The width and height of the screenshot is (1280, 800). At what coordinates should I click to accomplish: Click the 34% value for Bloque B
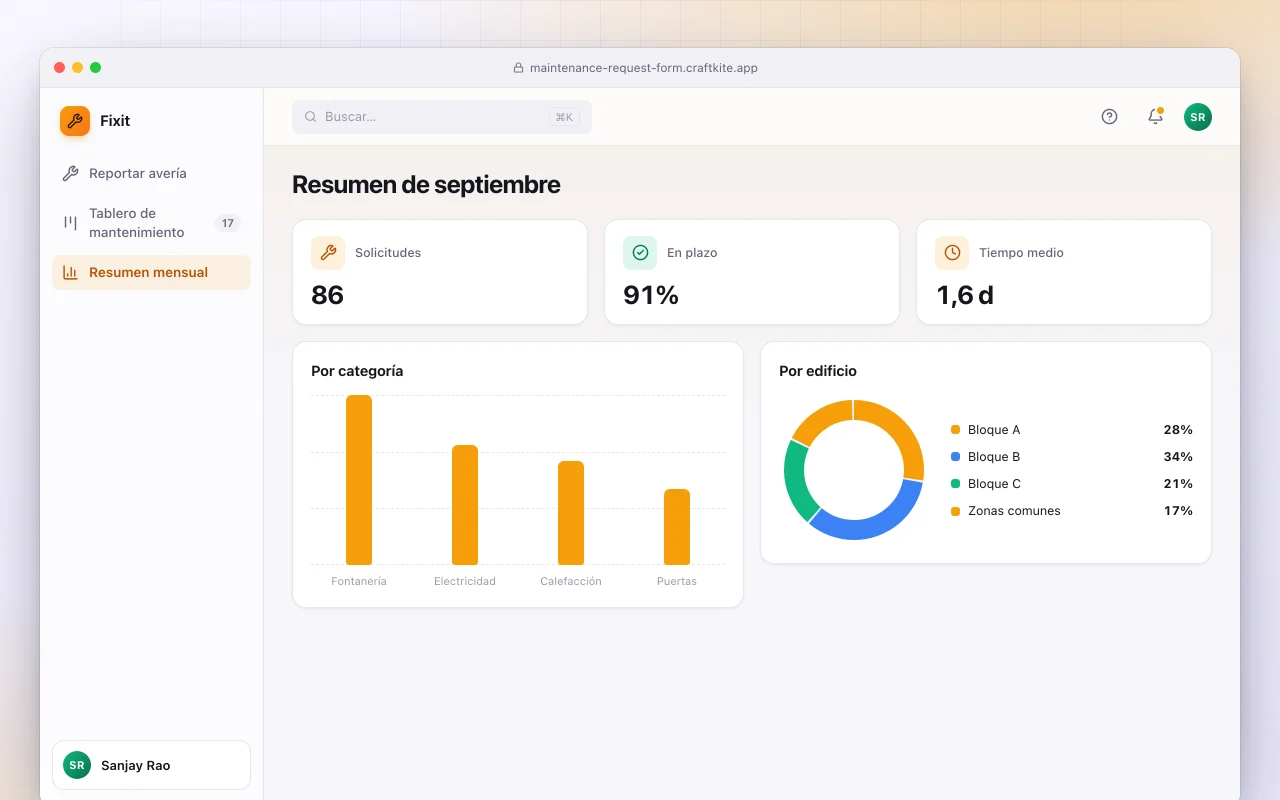1178,457
